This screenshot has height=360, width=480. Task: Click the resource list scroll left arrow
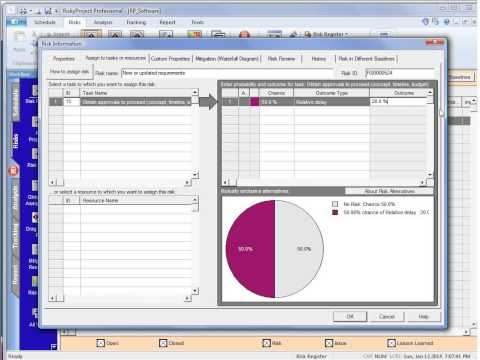click(52, 298)
